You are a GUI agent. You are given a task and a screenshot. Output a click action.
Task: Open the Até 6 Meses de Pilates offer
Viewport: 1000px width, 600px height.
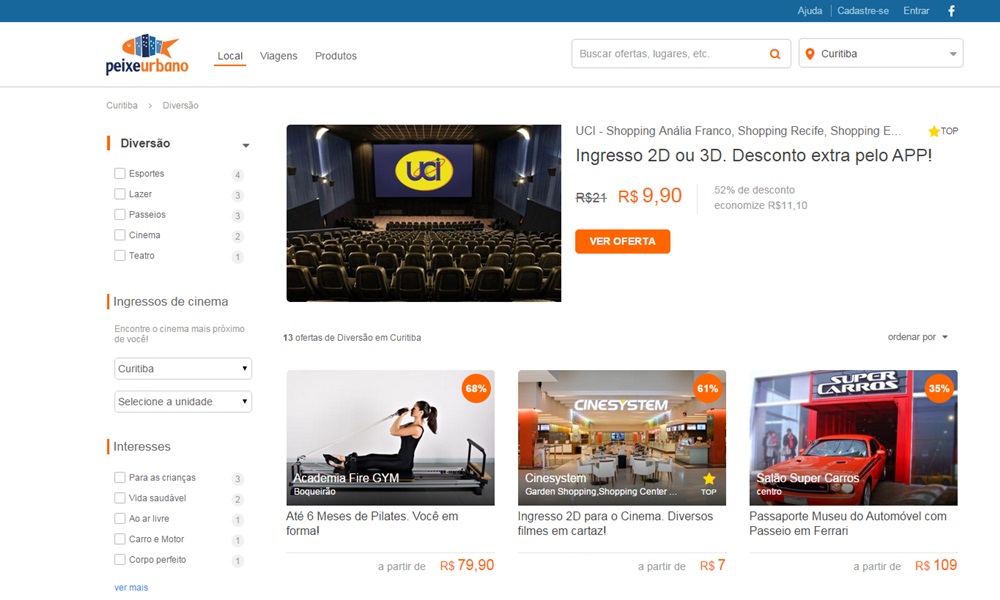pos(372,523)
